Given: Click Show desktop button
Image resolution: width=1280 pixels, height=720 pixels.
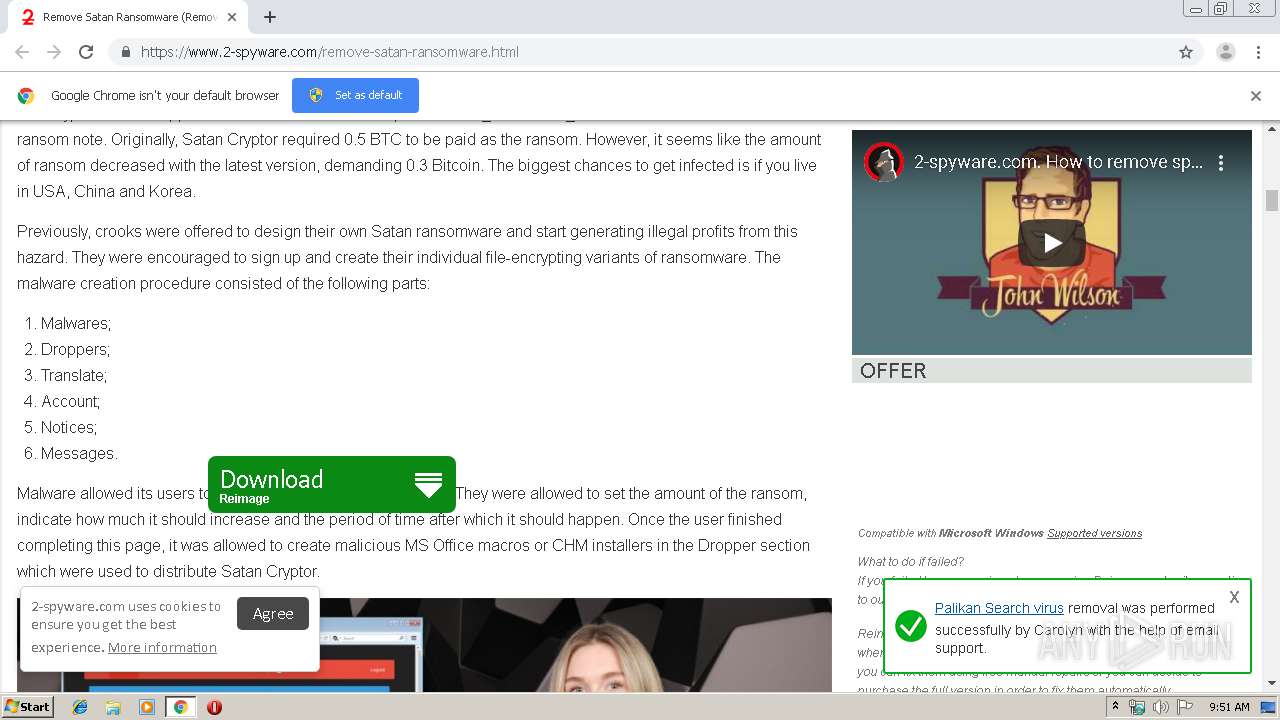Looking at the screenshot, I should (1269, 707).
